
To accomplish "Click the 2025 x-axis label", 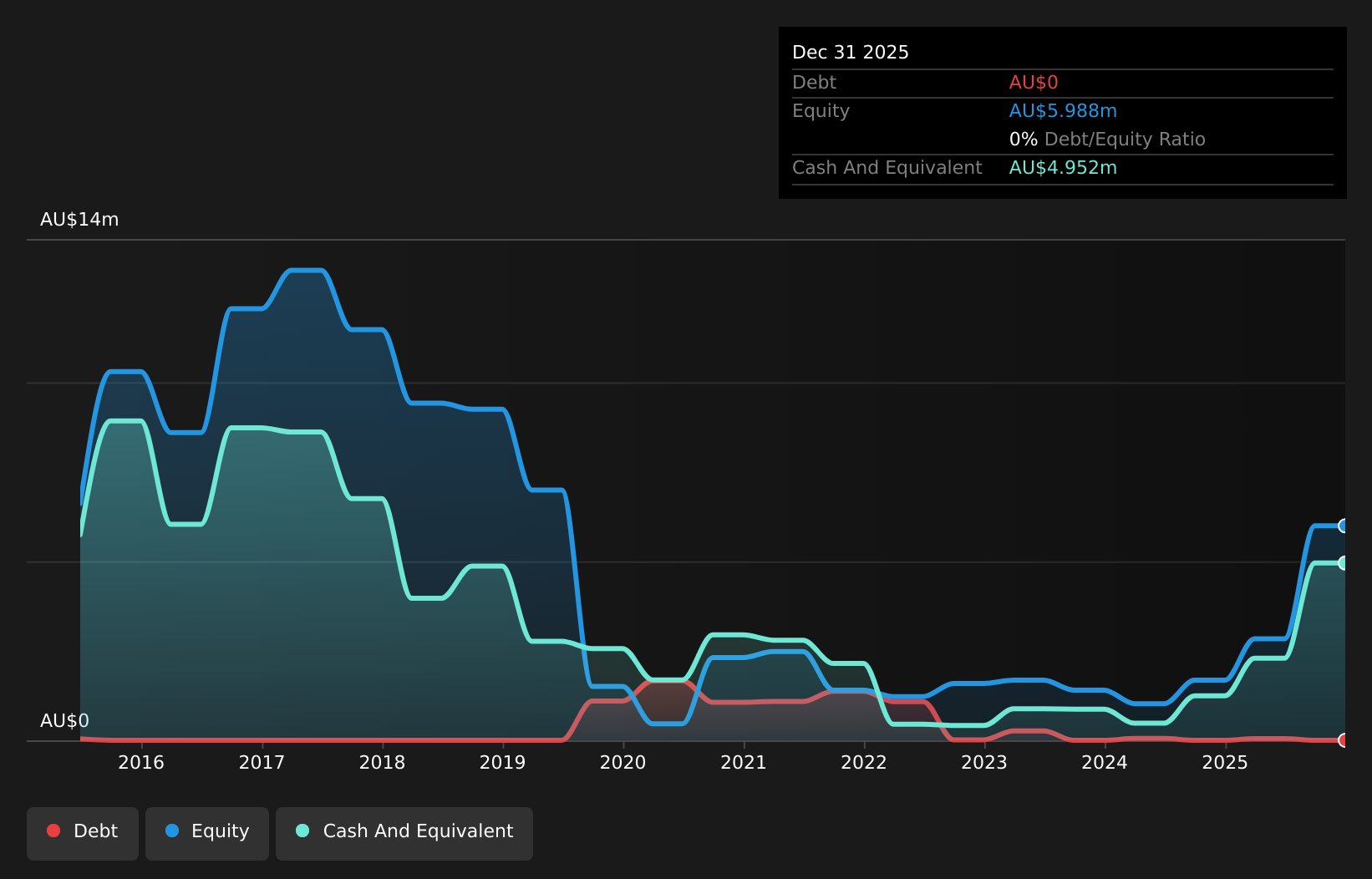I will 1225,762.
